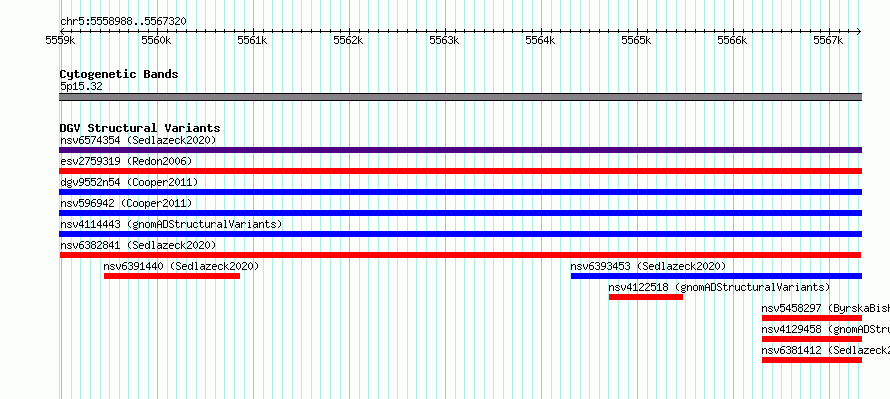
Task: Open the nsv5458297 label text
Action: 825,308
